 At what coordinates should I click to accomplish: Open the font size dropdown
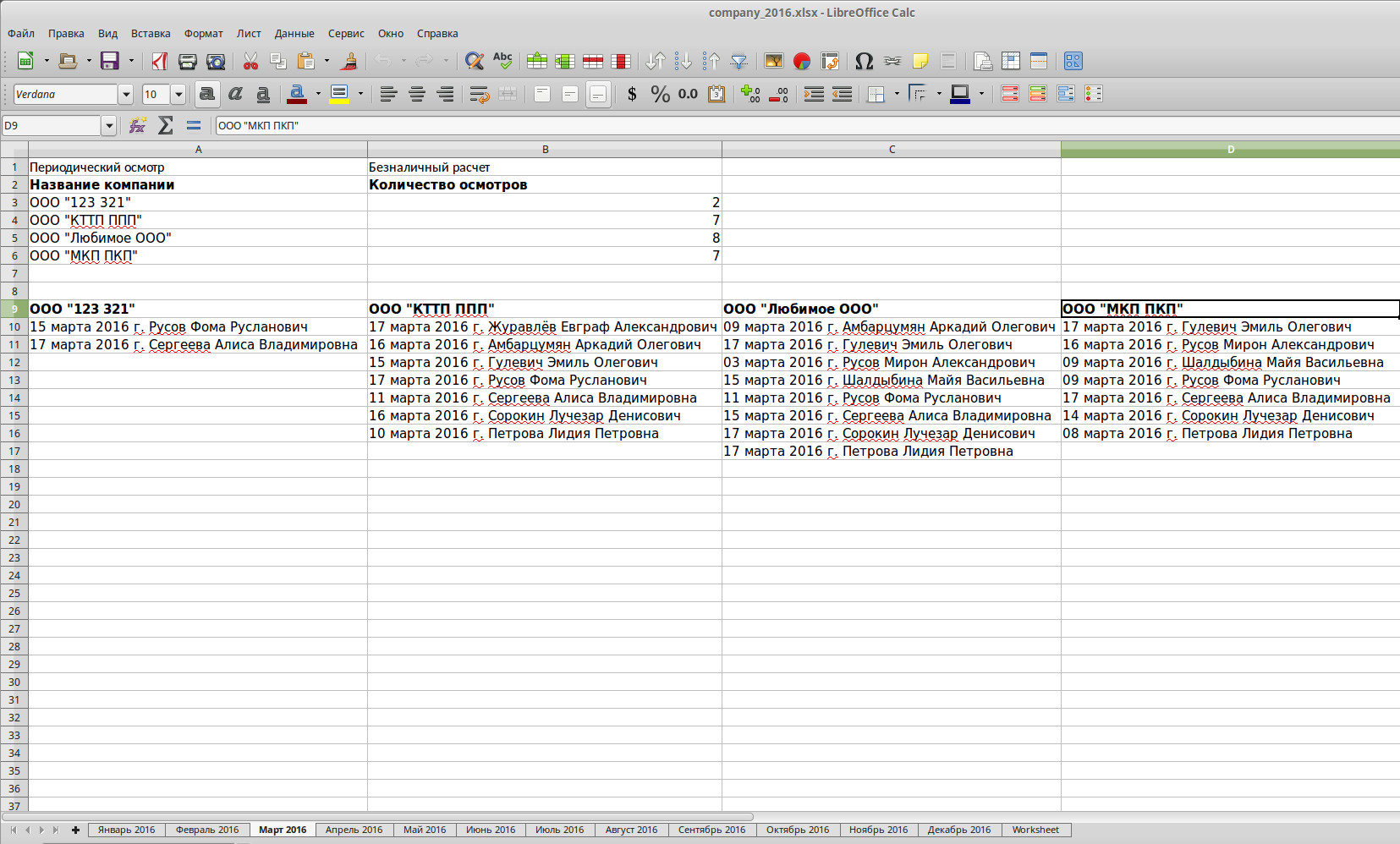(x=178, y=94)
